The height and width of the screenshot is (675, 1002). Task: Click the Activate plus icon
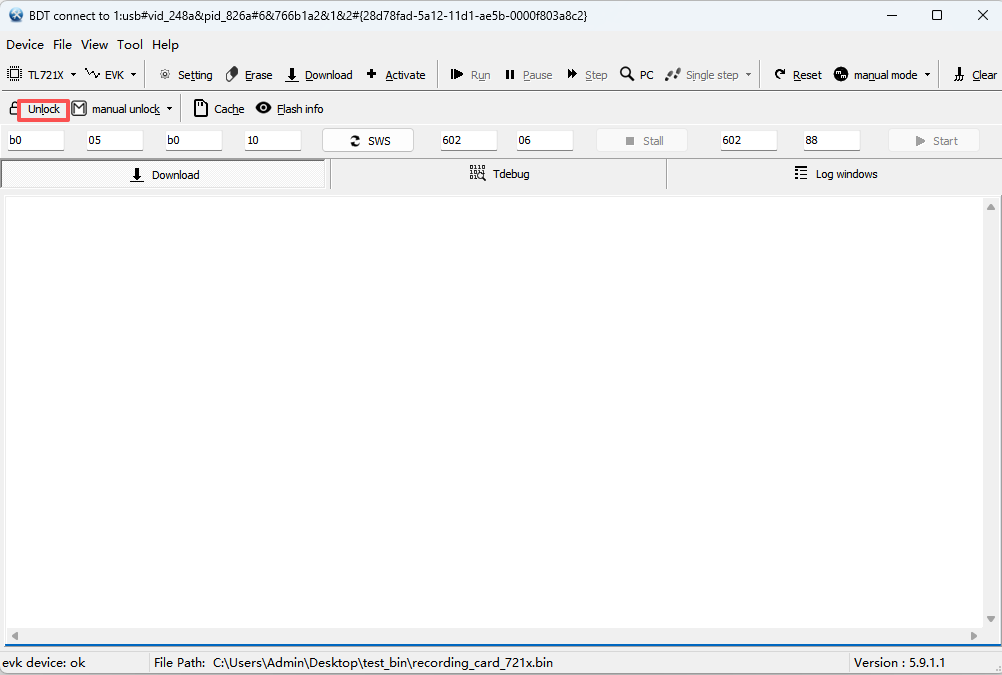point(371,74)
